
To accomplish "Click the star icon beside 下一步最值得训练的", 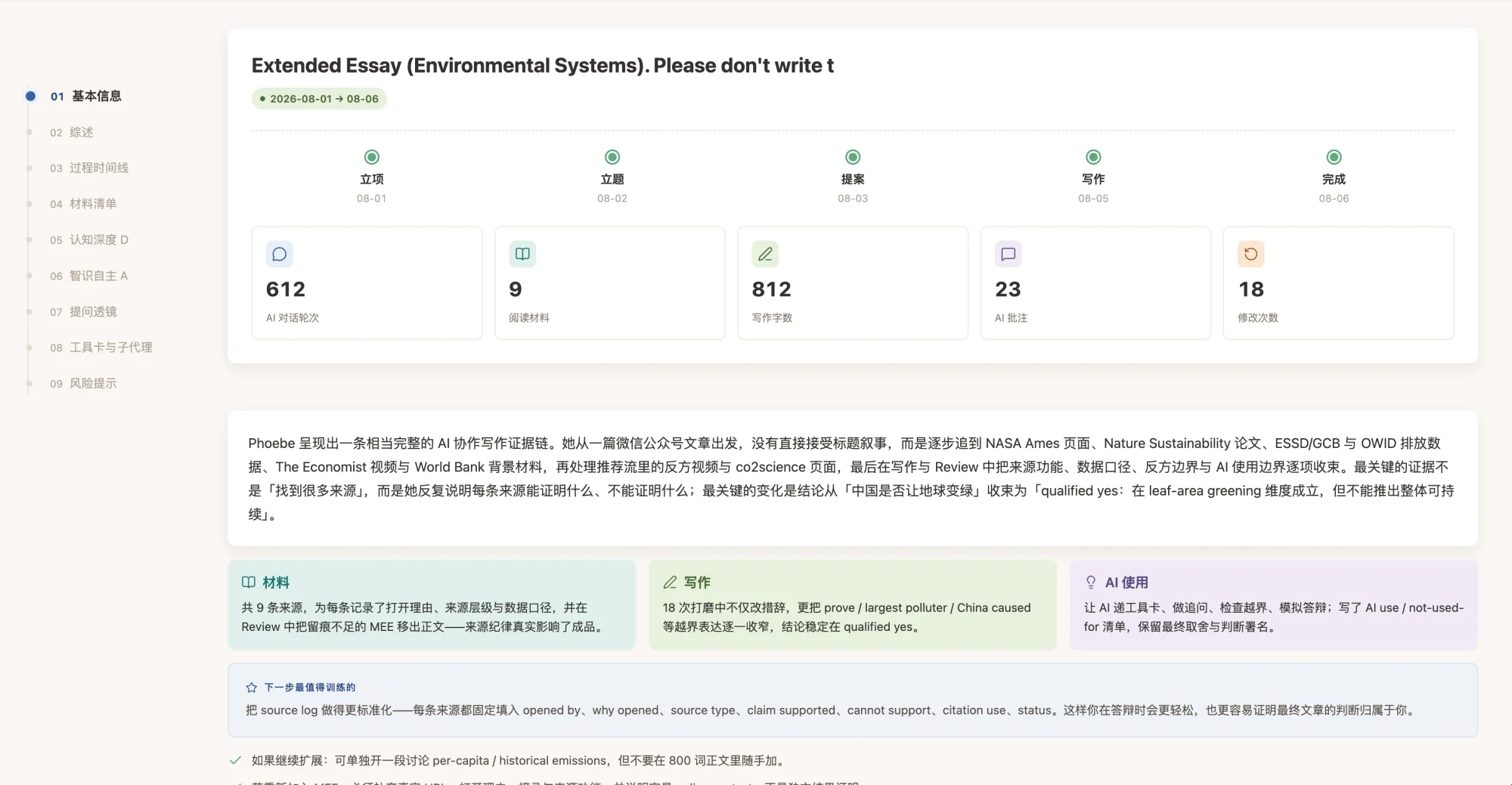I will pyautogui.click(x=252, y=688).
